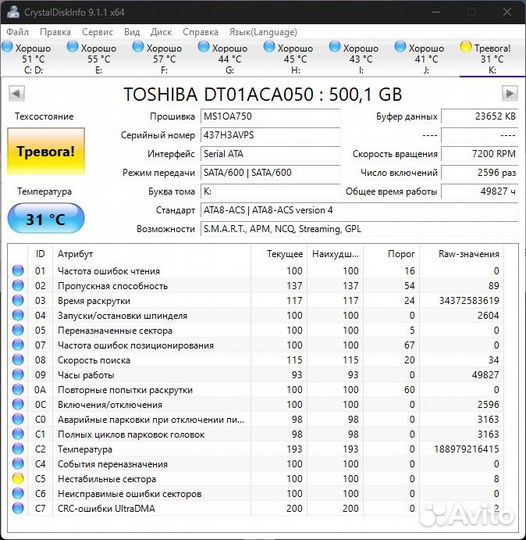Click status icon of Запуски/остановки шпинделя row
526x540 pixels.
click(x=18, y=315)
